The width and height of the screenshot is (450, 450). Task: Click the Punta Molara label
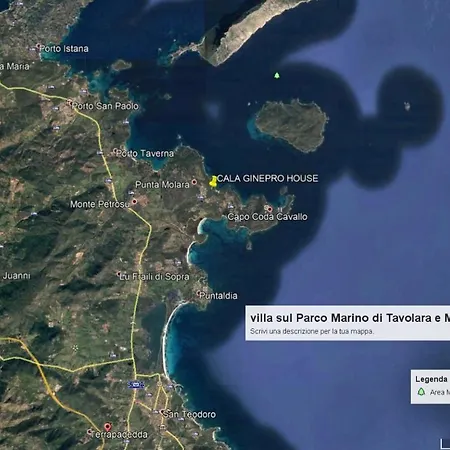(x=162, y=185)
